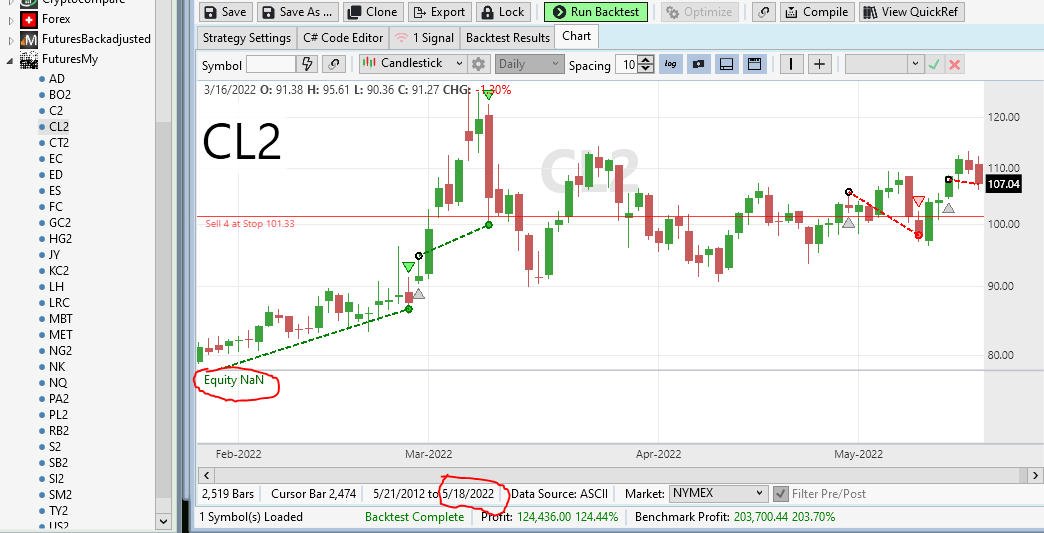Toggle the top-bar pane display button
The image size is (1044, 533).
[x=754, y=64]
